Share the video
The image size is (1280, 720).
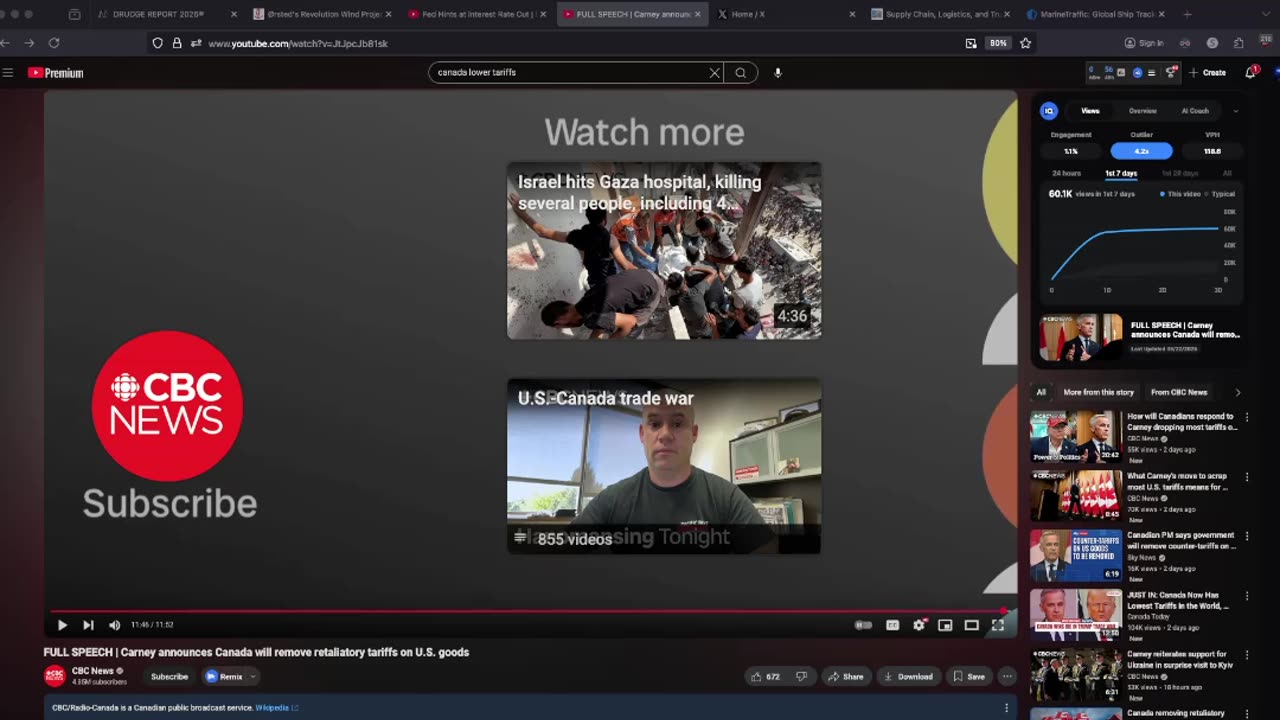pyautogui.click(x=846, y=677)
